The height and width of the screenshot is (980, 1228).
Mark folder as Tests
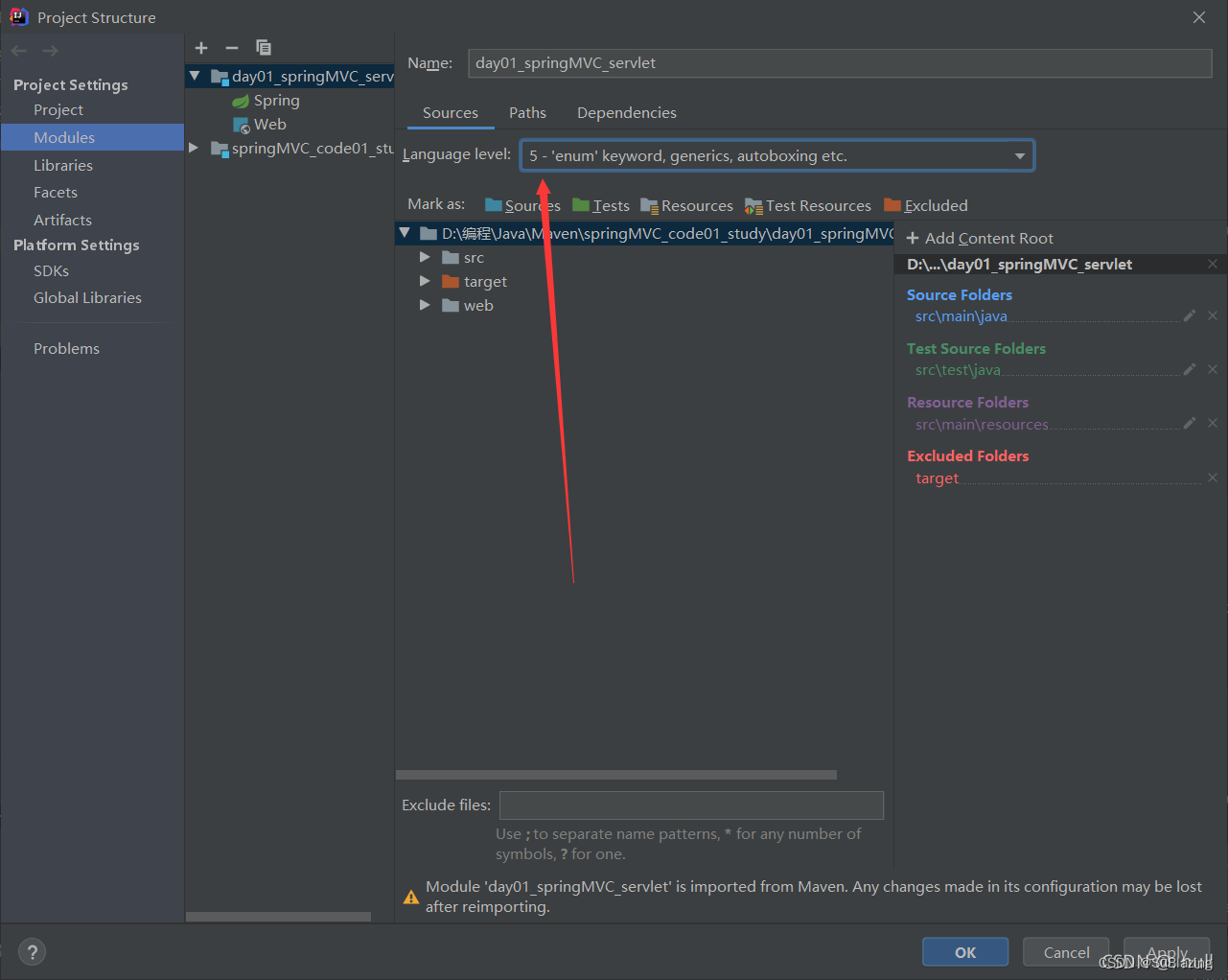click(601, 205)
